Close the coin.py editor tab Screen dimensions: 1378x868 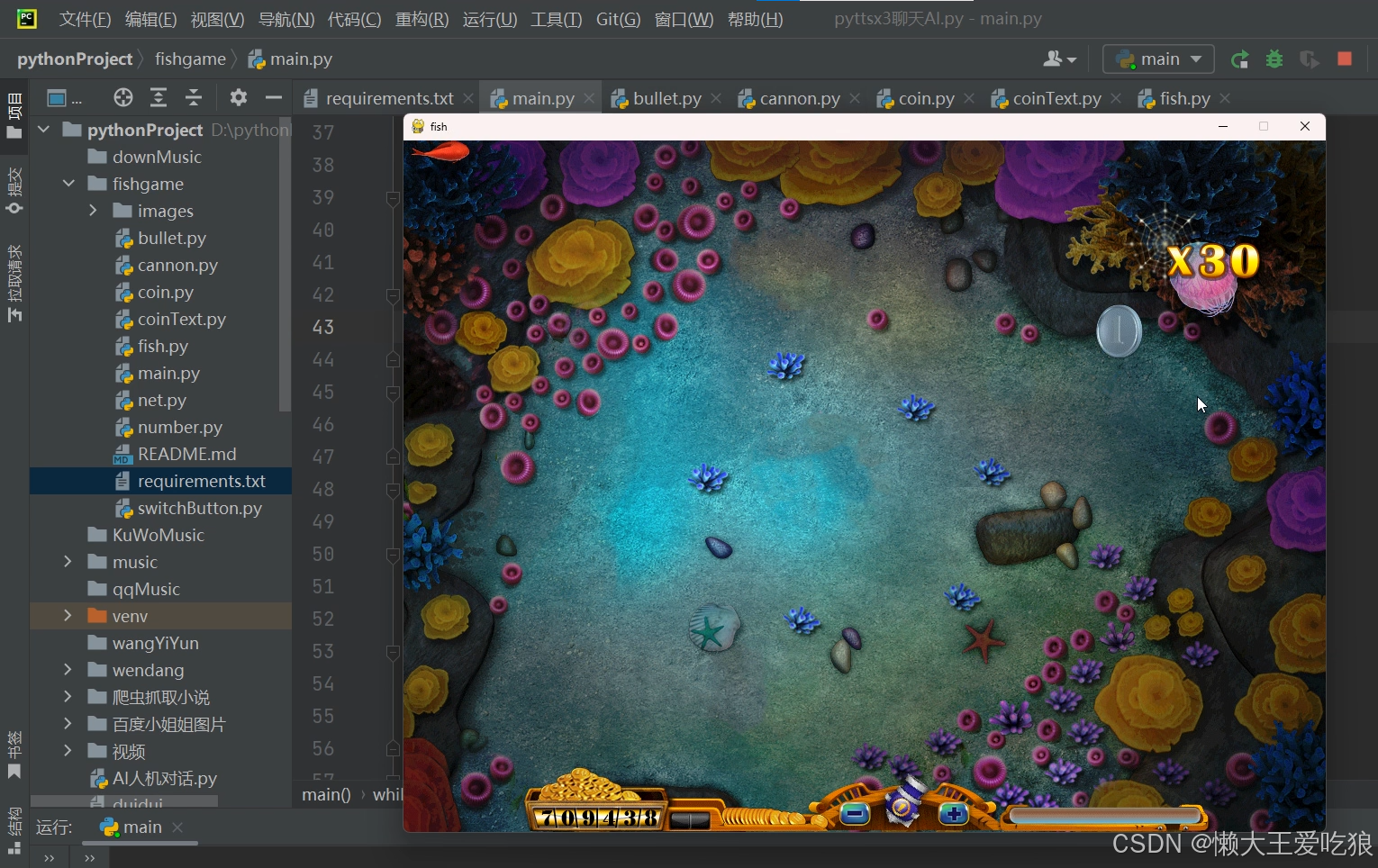pyautogui.click(x=969, y=98)
